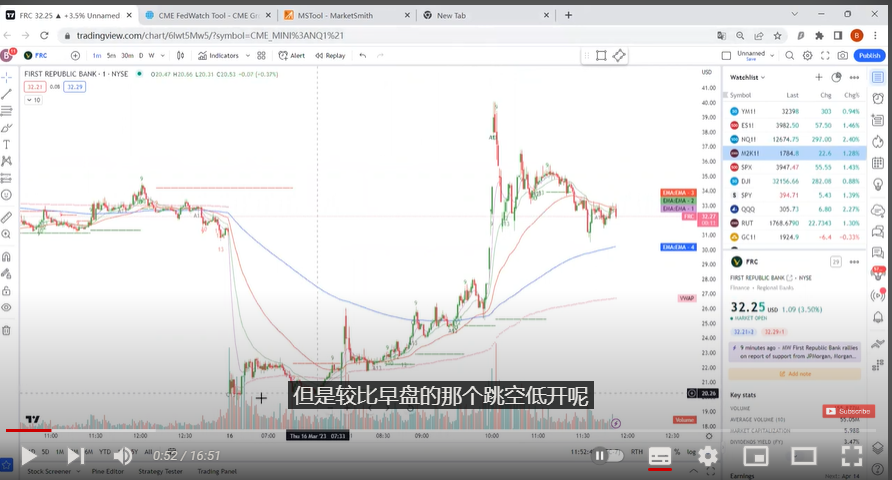Open the calendar panel icon
The image size is (892, 480).
tap(878, 163)
